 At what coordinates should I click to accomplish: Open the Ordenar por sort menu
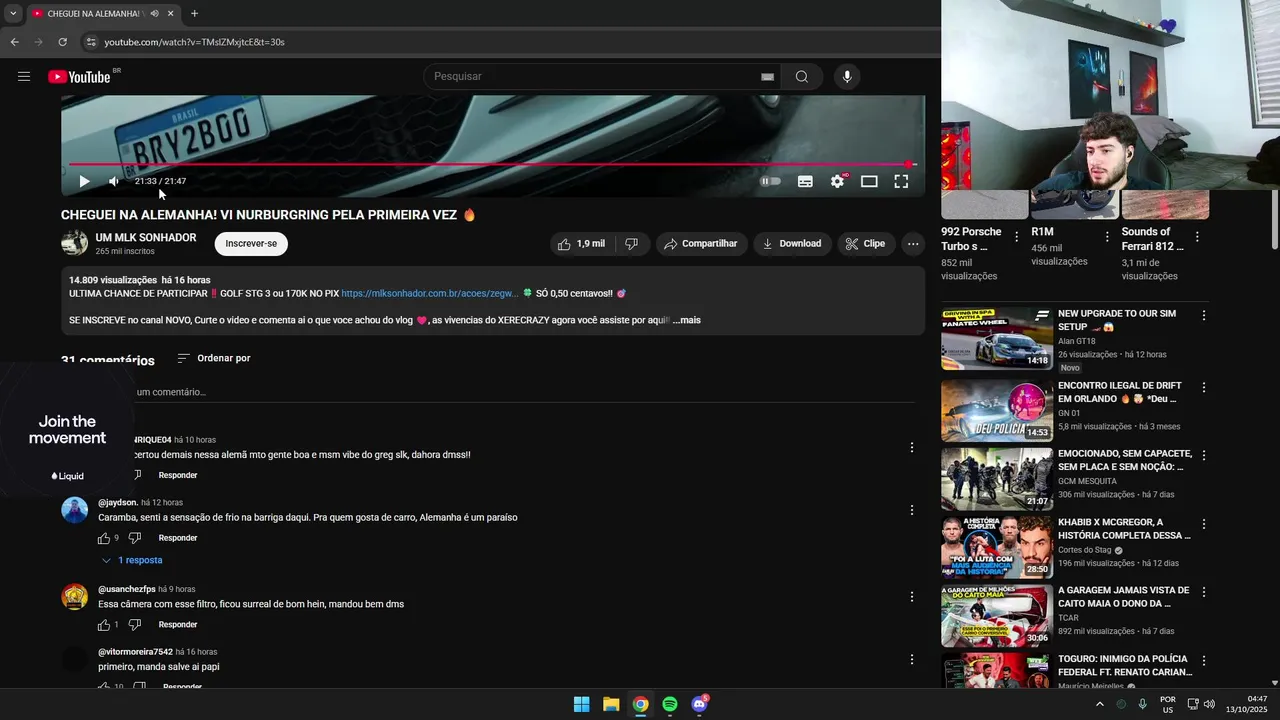[214, 358]
